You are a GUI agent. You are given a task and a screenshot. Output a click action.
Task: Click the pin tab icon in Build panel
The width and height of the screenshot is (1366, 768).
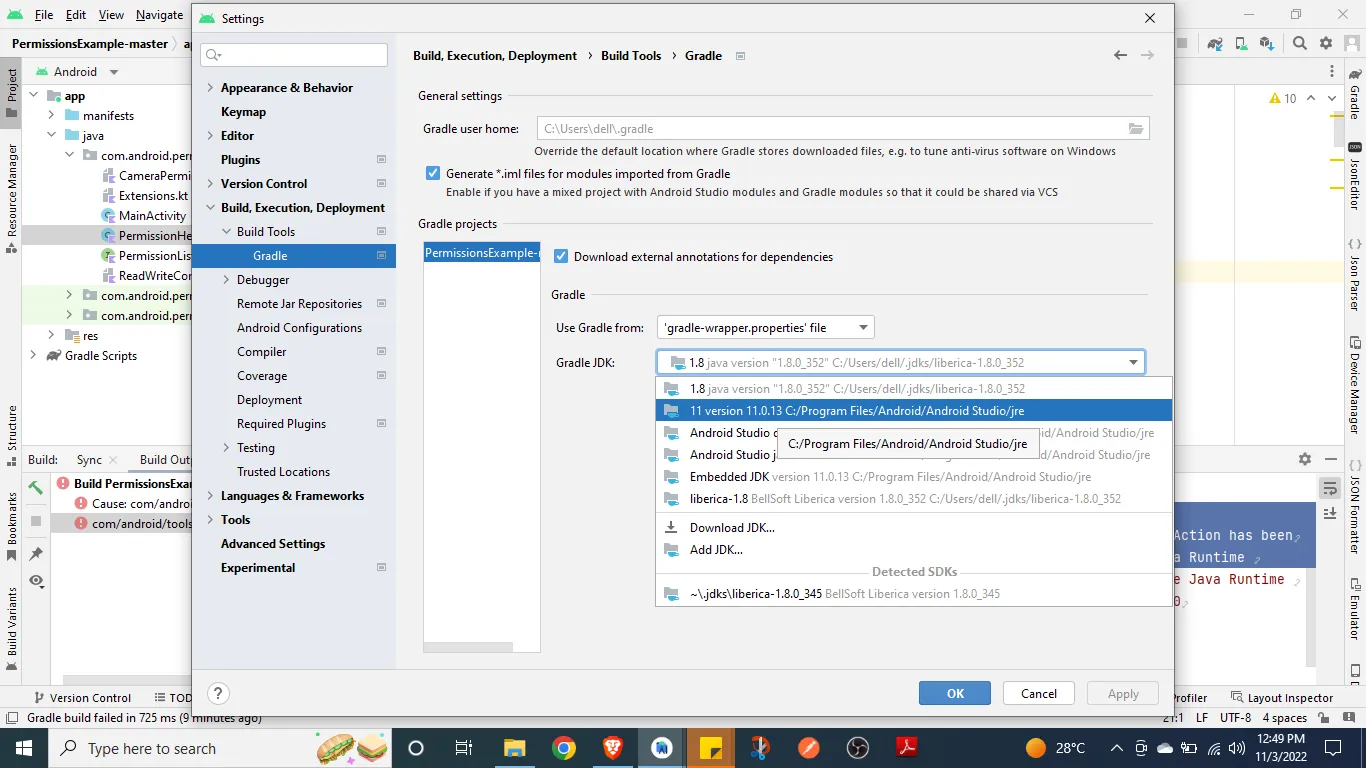36,553
